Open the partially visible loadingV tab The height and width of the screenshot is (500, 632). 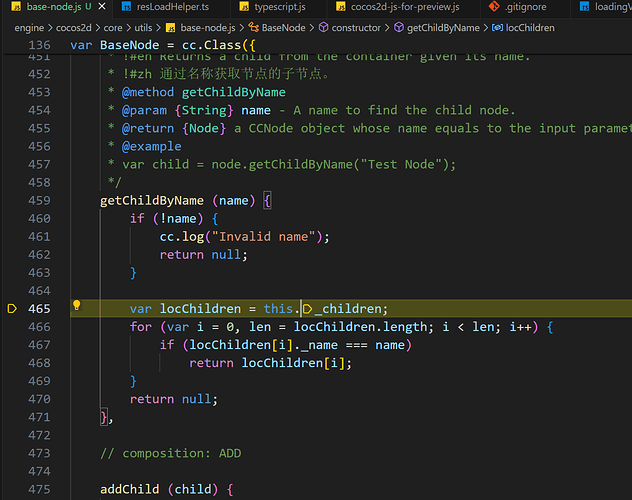point(605,7)
